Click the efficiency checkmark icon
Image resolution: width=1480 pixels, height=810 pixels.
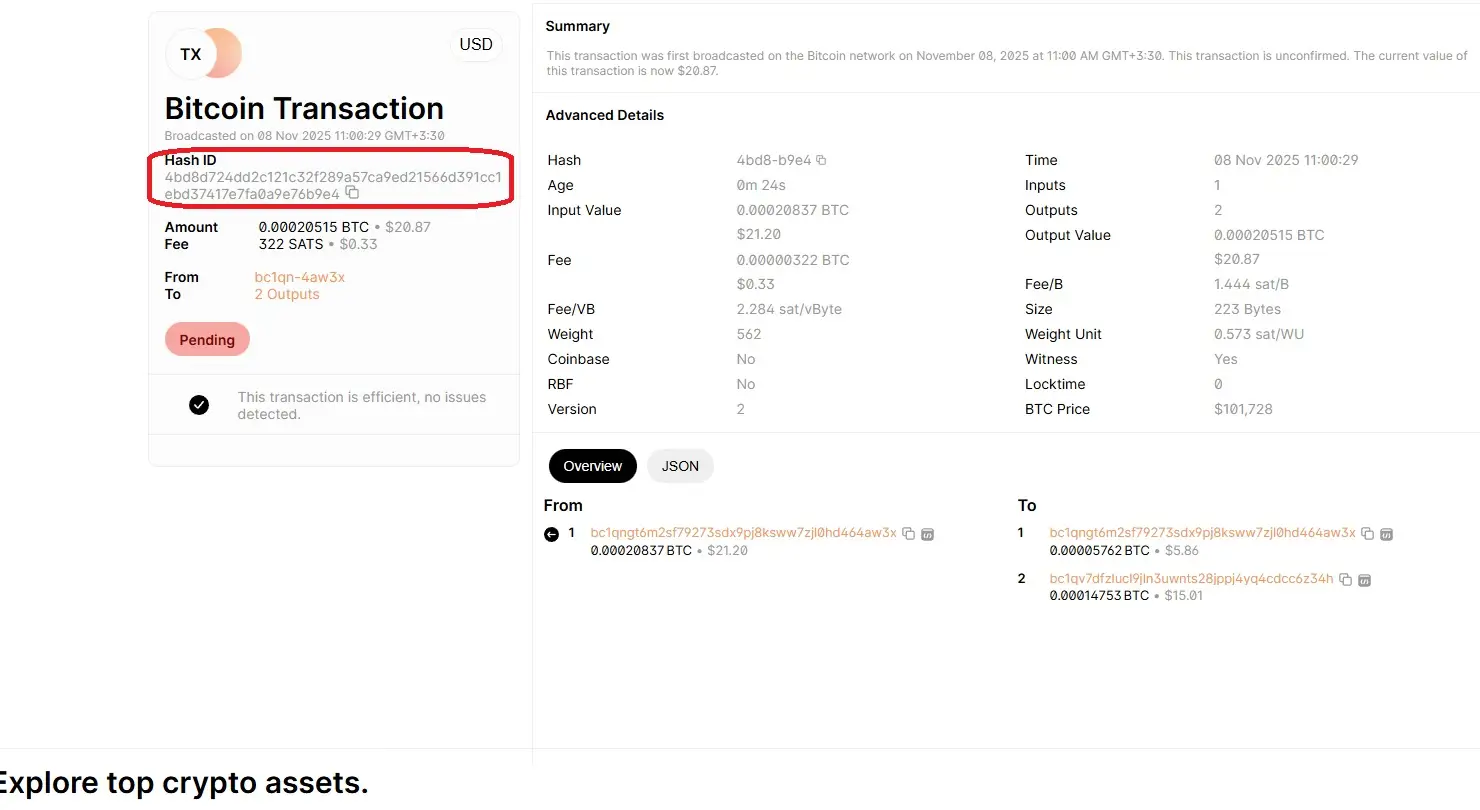pos(199,405)
